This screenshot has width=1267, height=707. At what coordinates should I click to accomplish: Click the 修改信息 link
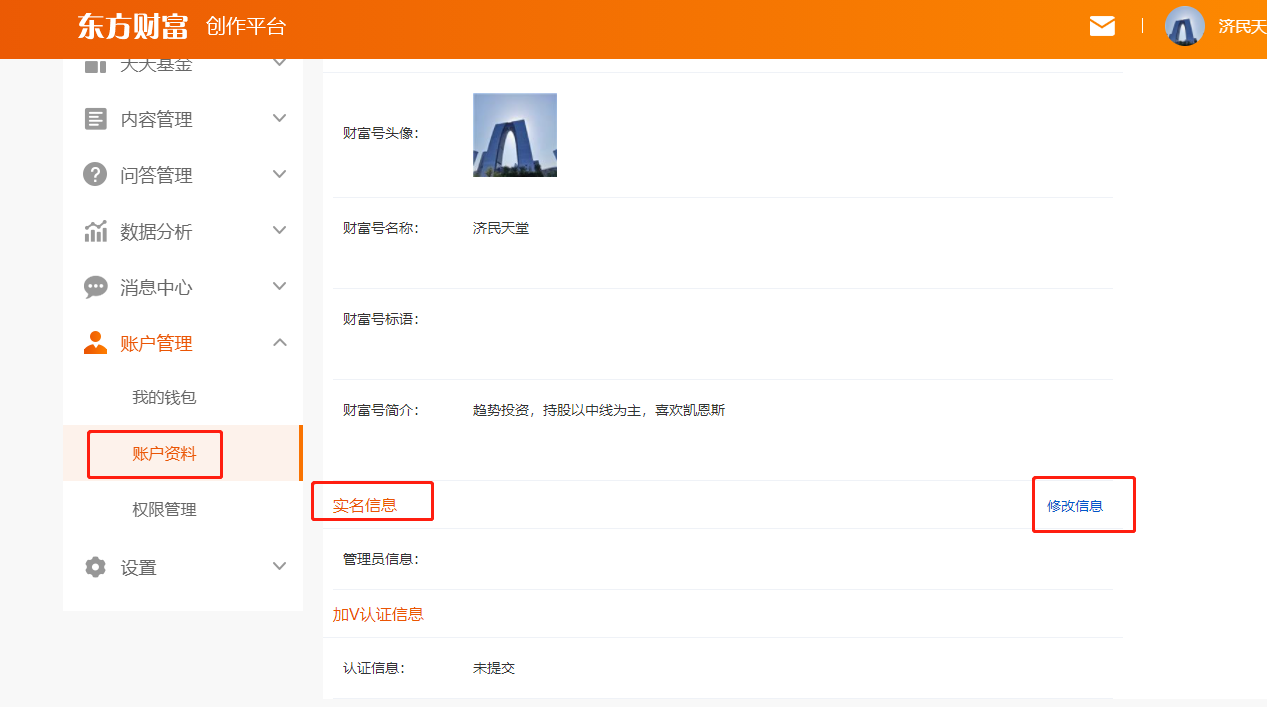1075,506
